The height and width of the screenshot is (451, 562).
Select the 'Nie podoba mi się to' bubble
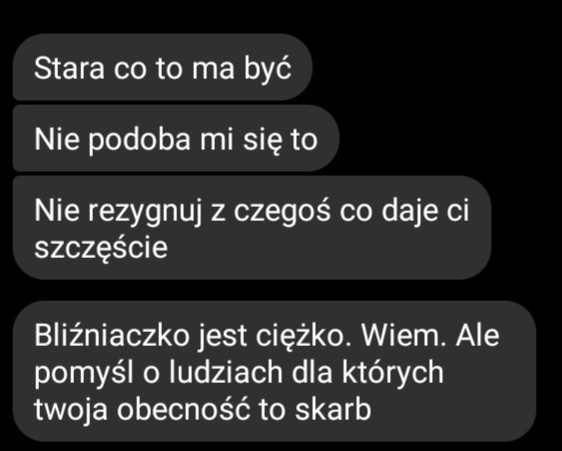pos(176,138)
